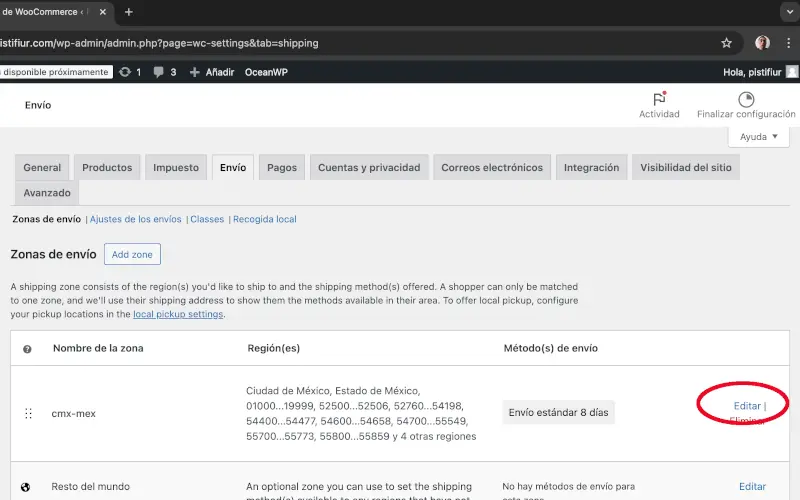800x500 pixels.
Task: Click the Finalizar configuración progress icon
Action: click(x=746, y=99)
